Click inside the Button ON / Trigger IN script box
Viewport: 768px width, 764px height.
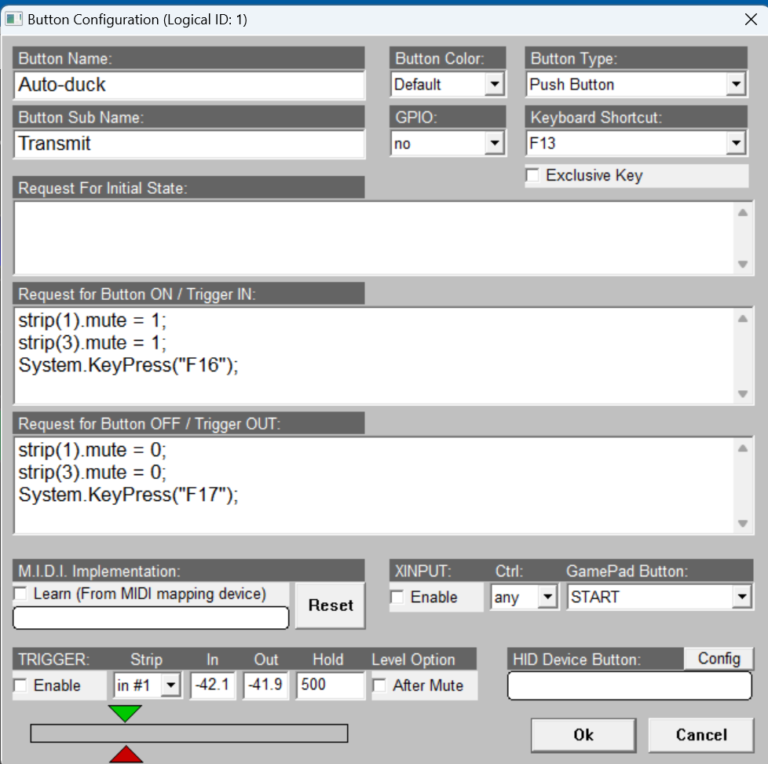point(375,356)
